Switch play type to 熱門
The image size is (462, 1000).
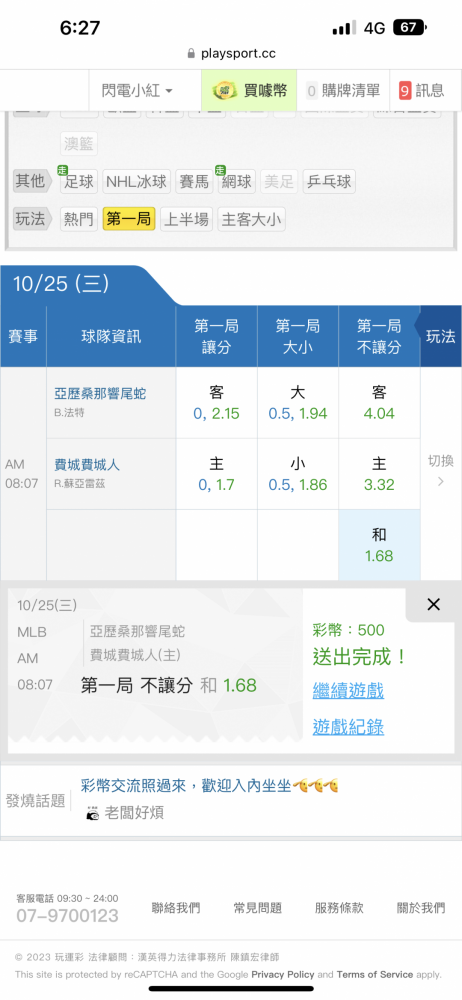point(79,219)
